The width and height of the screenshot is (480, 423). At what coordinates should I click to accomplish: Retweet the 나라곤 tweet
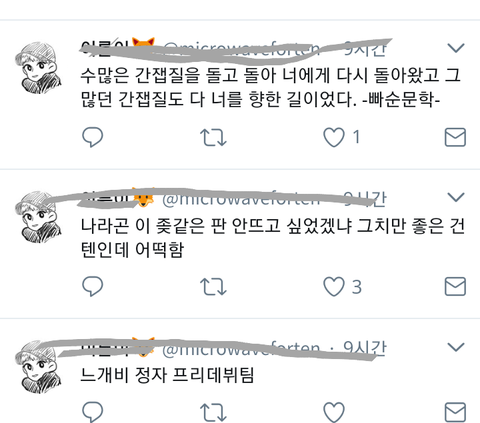coord(213,287)
